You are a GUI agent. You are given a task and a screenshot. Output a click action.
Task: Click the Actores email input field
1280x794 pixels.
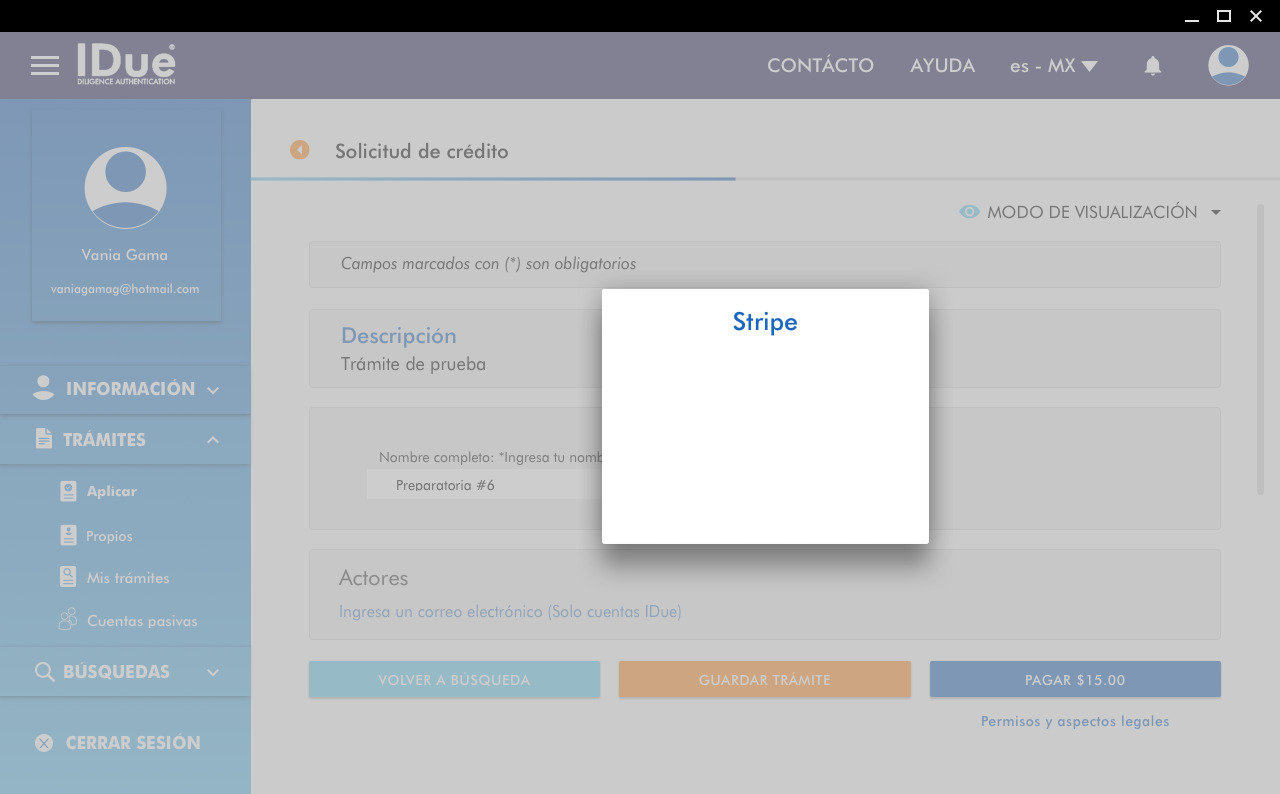click(x=510, y=611)
